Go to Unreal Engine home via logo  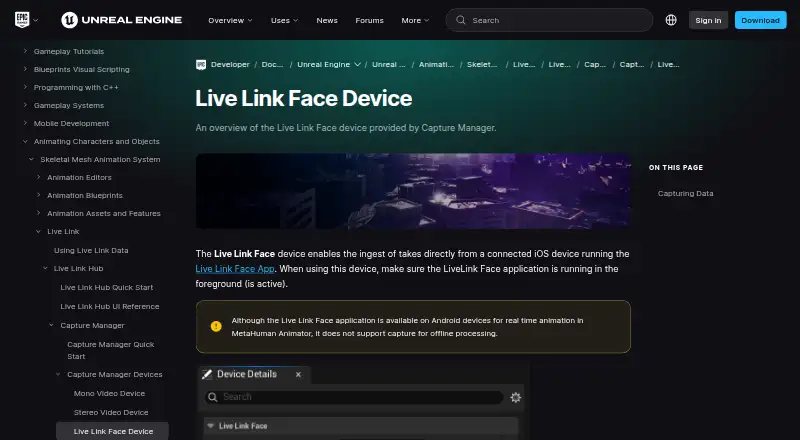tap(121, 20)
